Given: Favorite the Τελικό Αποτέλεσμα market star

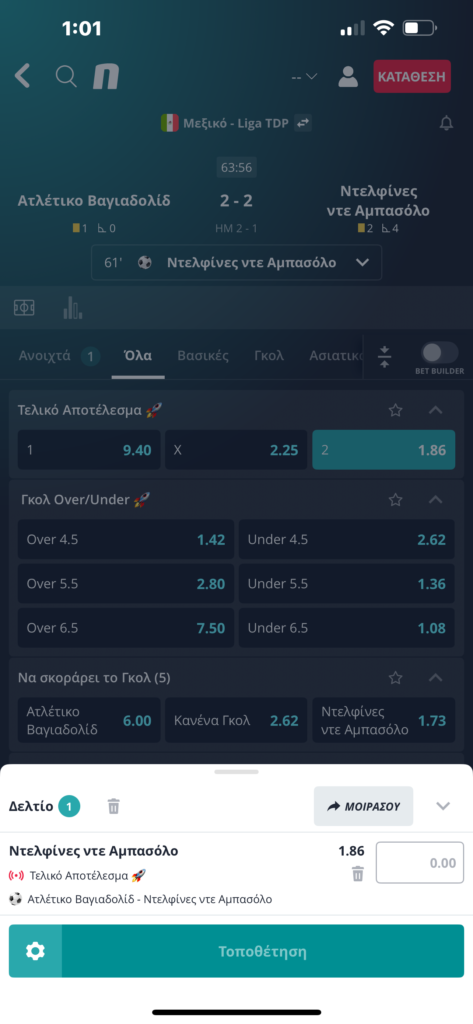Looking at the screenshot, I should [x=395, y=410].
